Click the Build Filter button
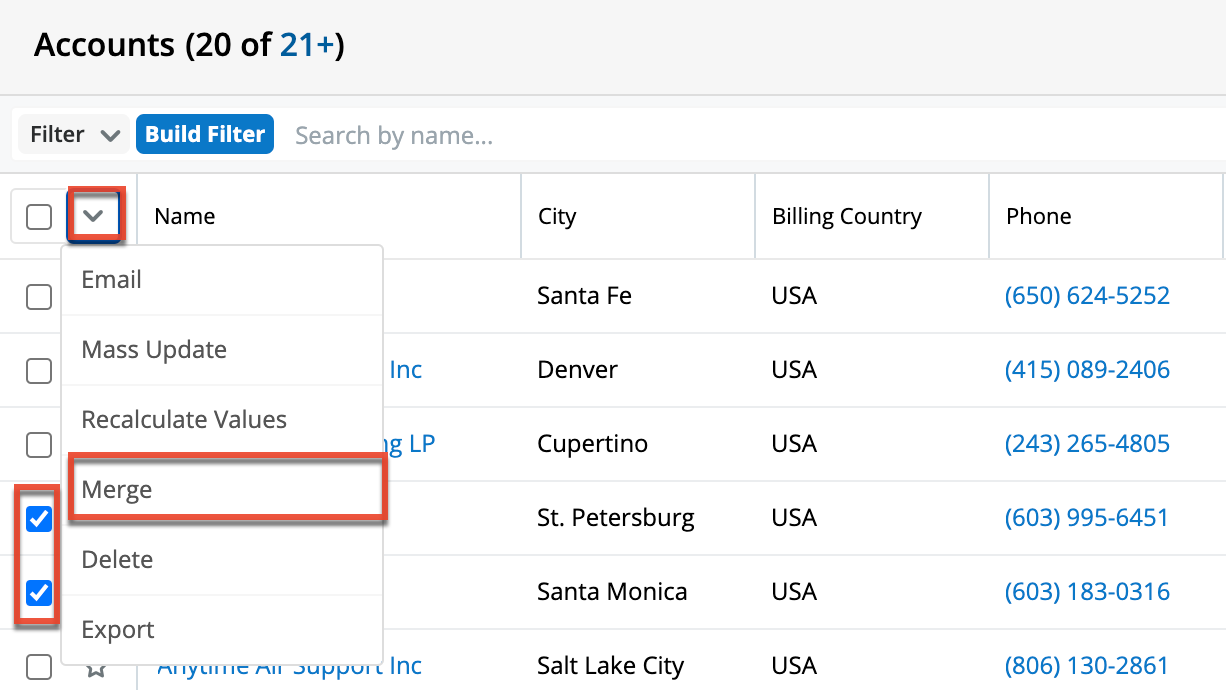 coord(205,134)
